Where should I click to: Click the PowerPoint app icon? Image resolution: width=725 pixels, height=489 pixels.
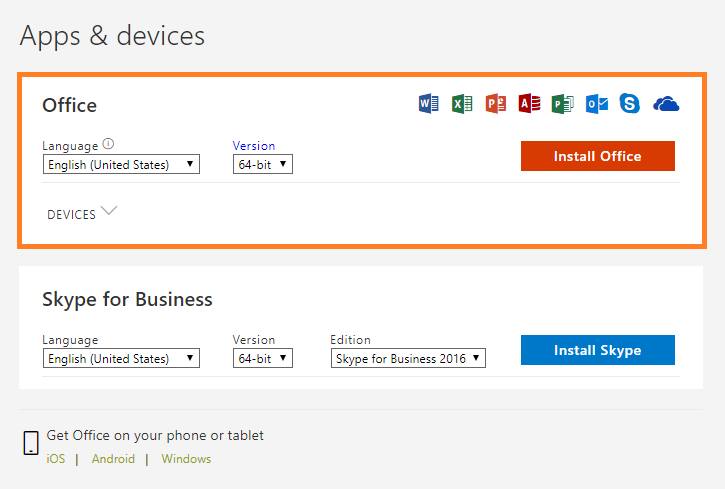pyautogui.click(x=496, y=104)
